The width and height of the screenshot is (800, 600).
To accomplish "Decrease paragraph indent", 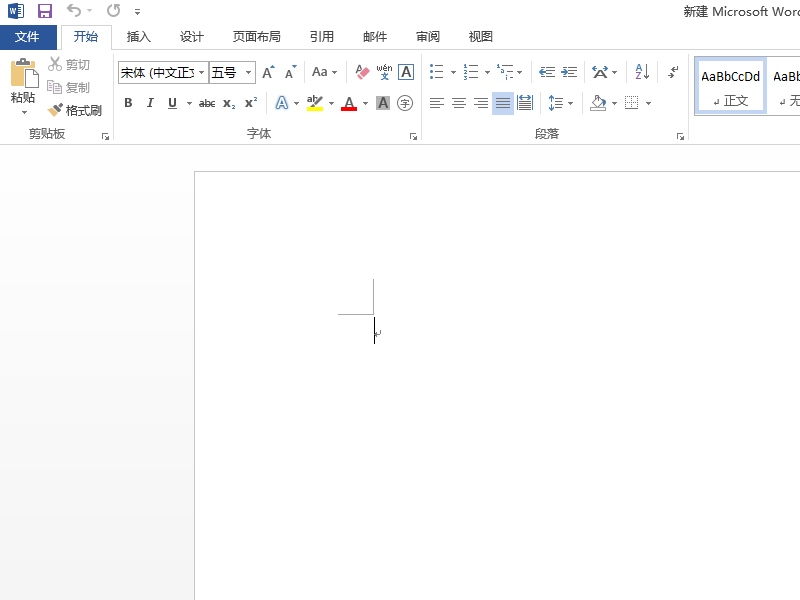I will point(547,72).
